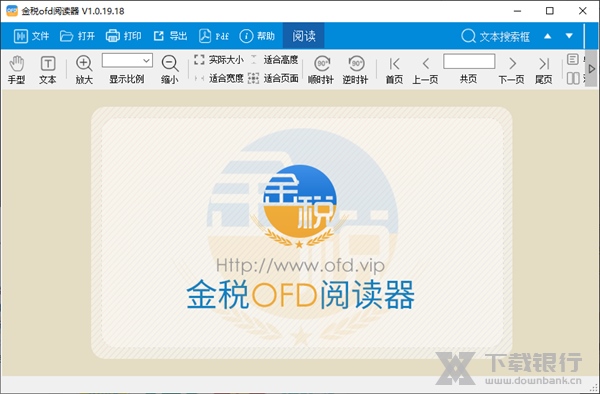Minimize the 金税ofd阅读器 window
Screen dimensions: 600x394
coord(517,11)
